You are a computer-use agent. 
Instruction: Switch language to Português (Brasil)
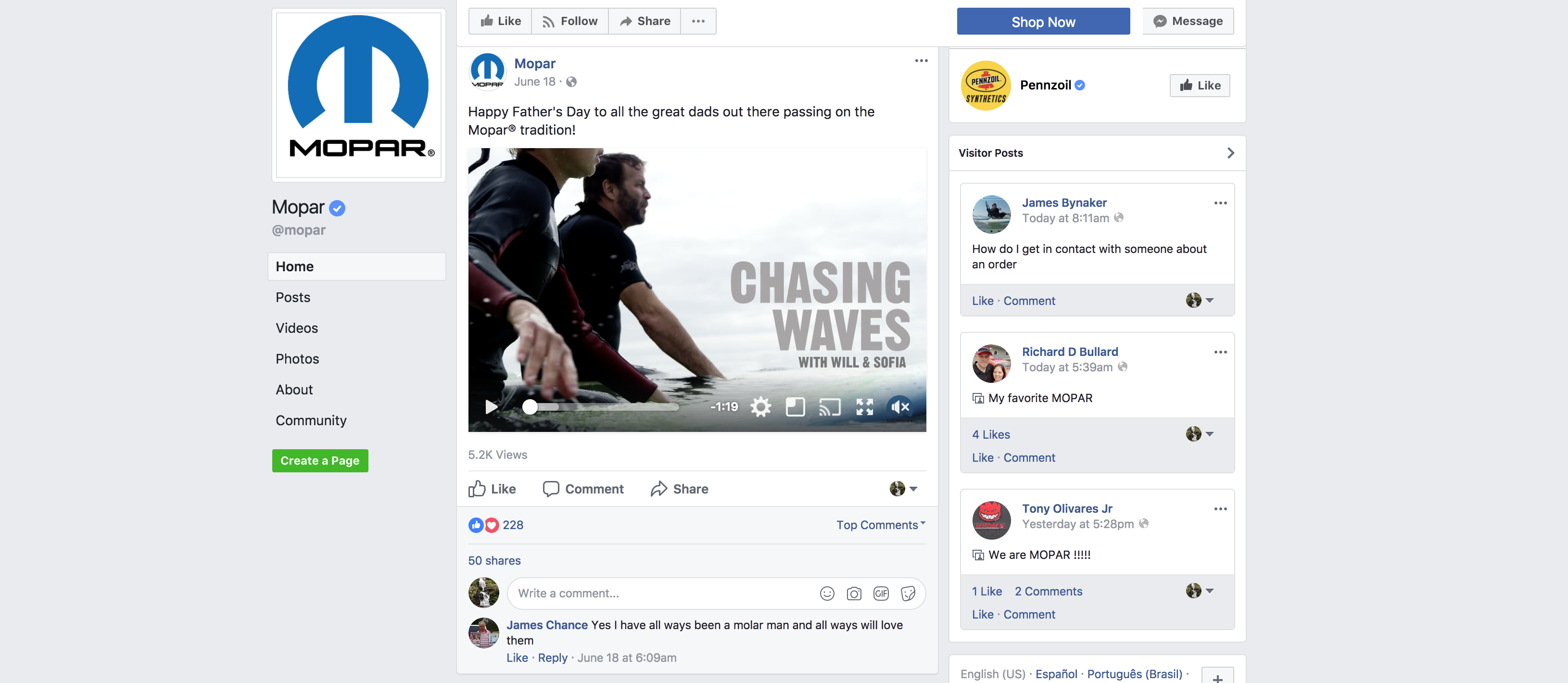coord(1135,674)
